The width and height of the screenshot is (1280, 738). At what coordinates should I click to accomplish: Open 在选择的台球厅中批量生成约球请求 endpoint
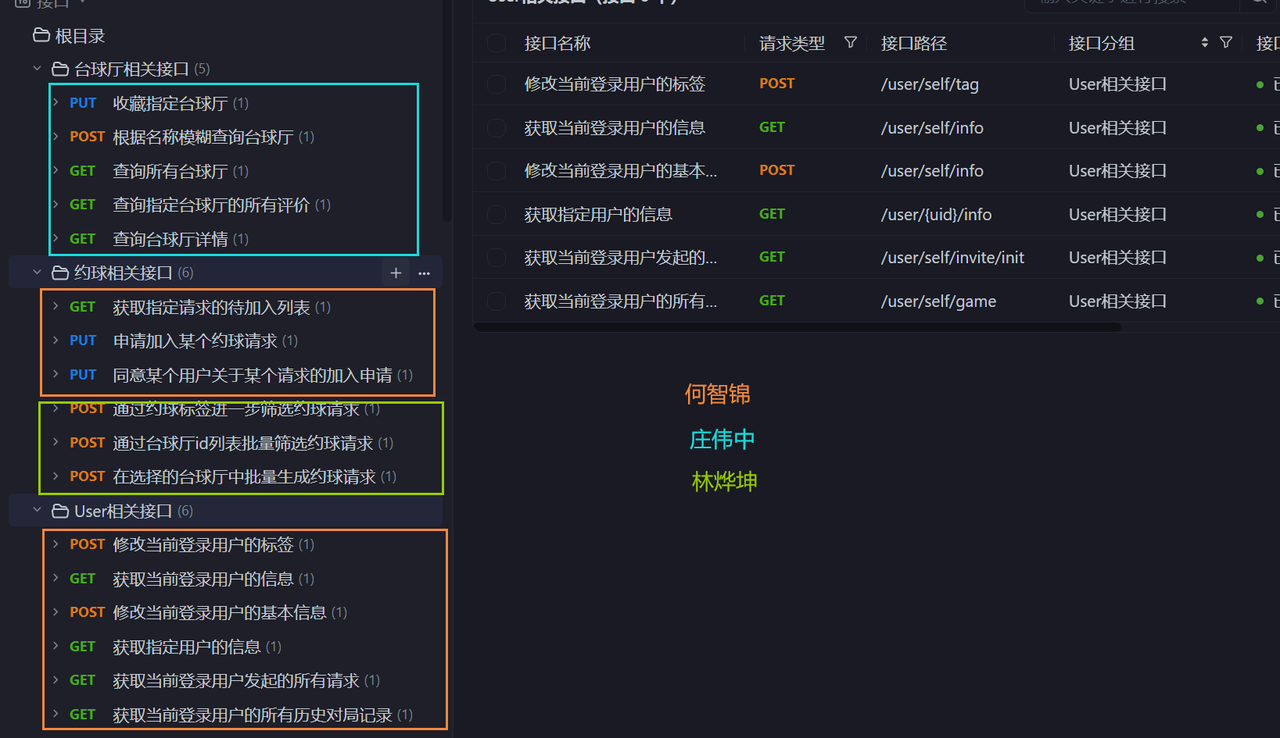point(244,477)
